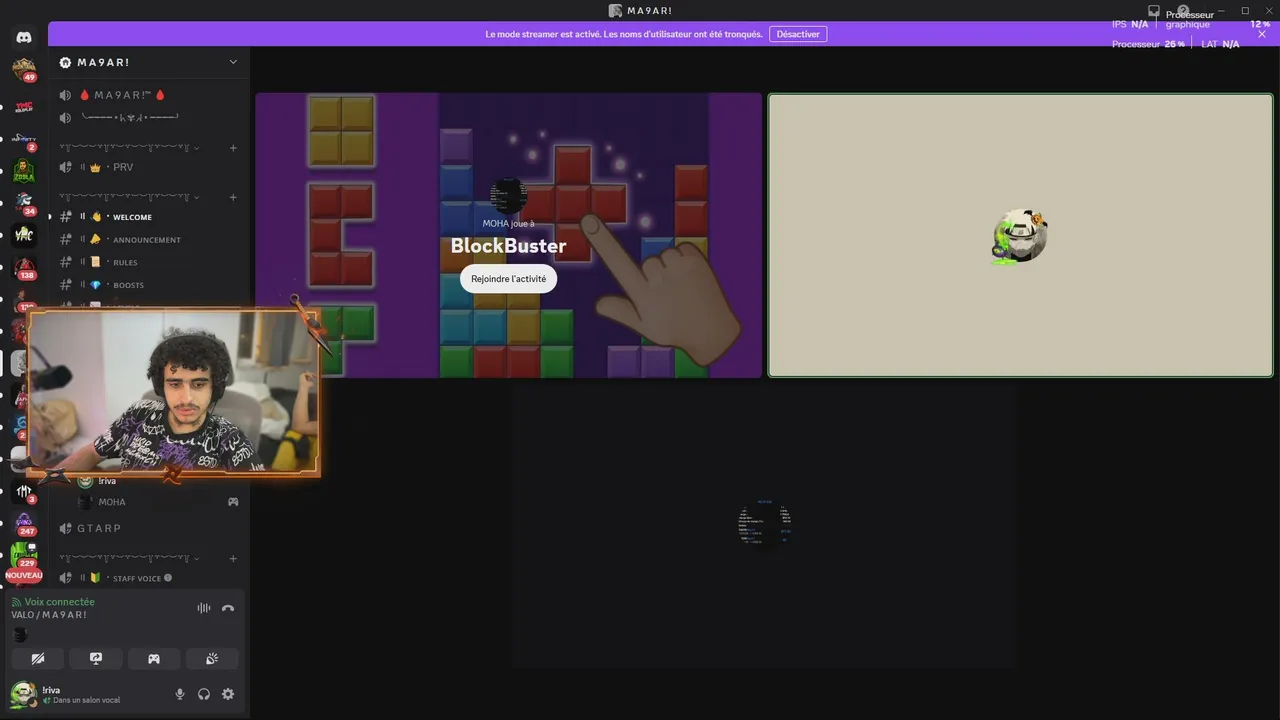Start an activity with gamepad button

tap(154, 658)
